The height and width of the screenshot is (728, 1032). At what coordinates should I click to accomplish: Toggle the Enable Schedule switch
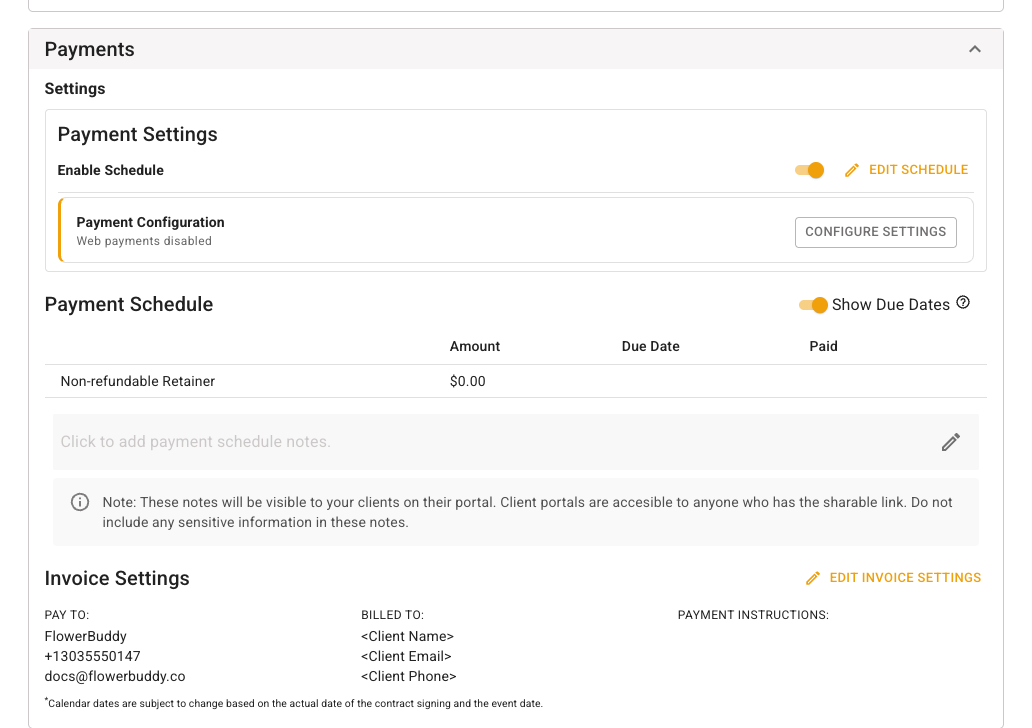pyautogui.click(x=810, y=170)
